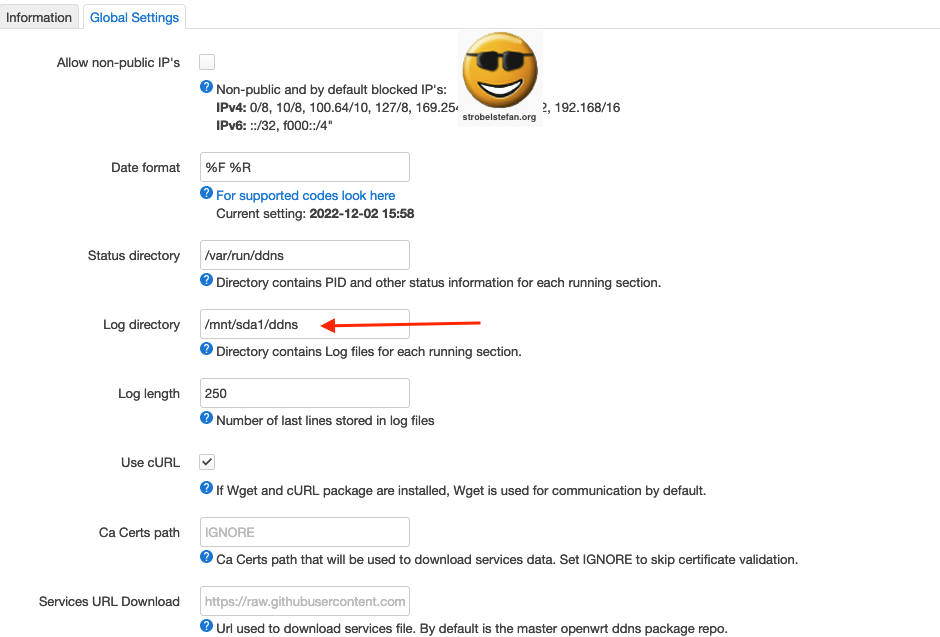Open help for Allow non-public IP's
The image size is (940, 637).
[x=206, y=87]
